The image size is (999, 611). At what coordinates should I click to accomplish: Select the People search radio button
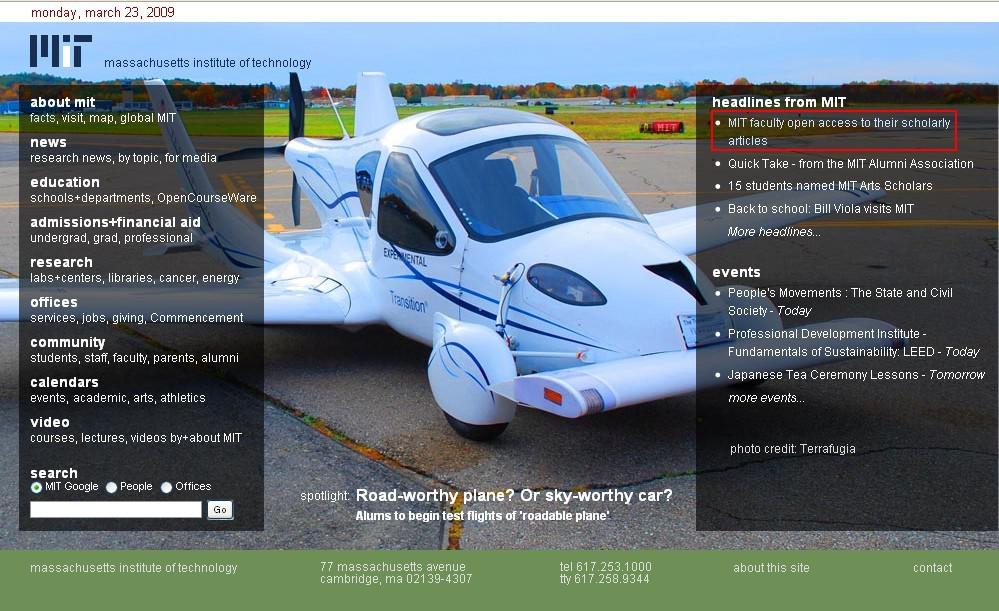(x=111, y=487)
